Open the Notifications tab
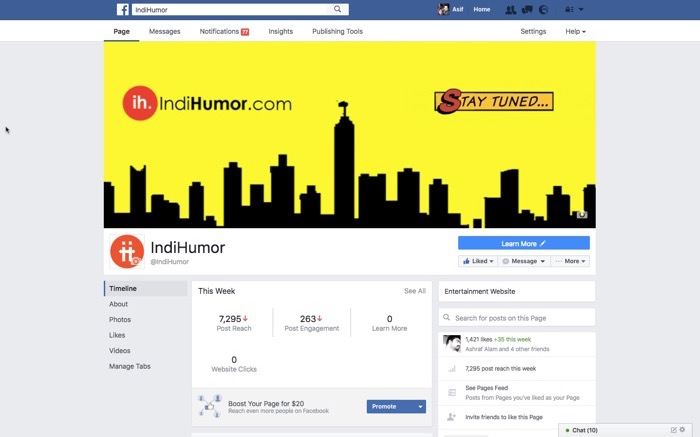 (x=224, y=31)
